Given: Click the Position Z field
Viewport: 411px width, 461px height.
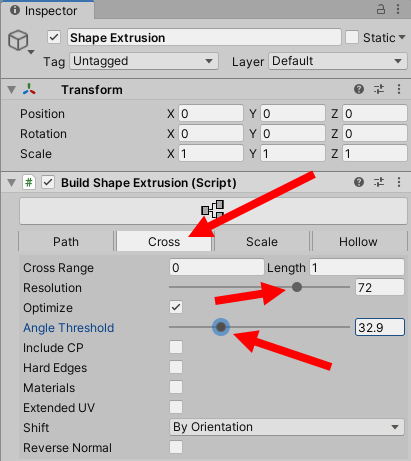Looking at the screenshot, I should [x=375, y=113].
